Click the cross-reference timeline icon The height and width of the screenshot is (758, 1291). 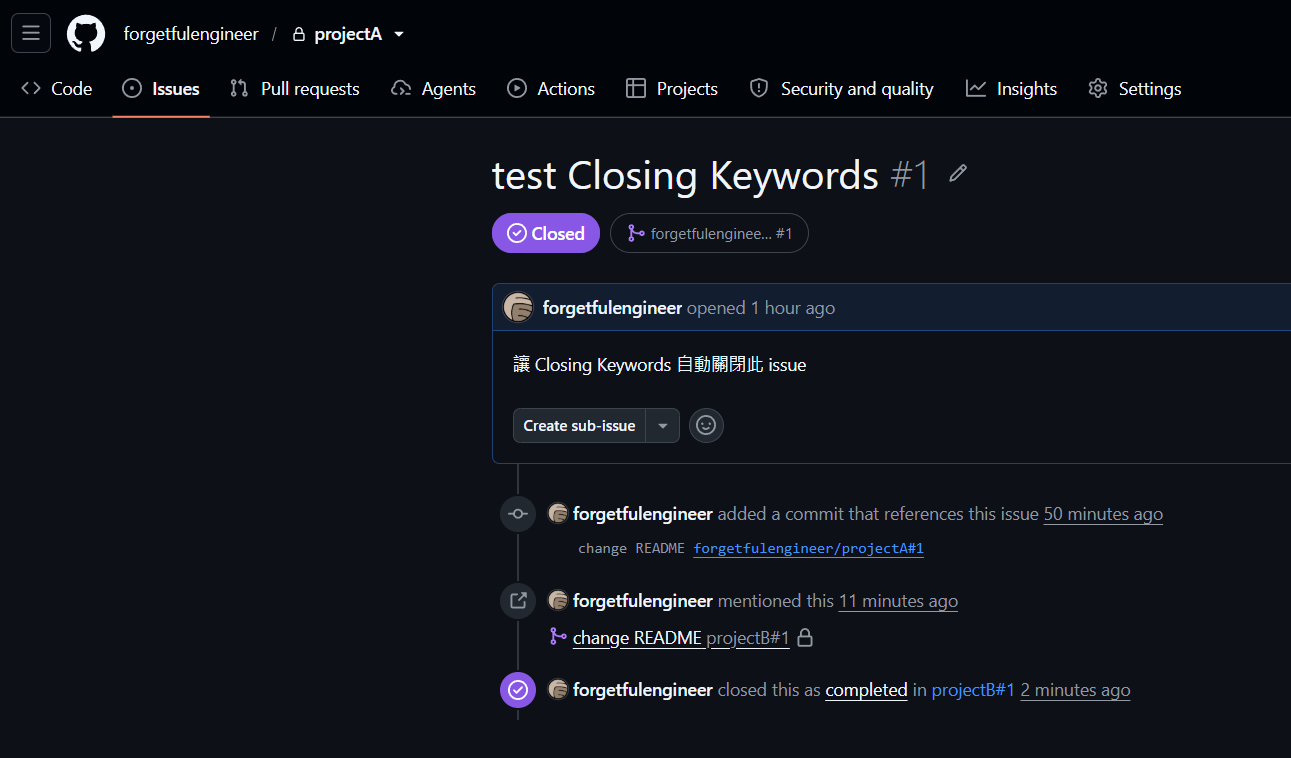(x=518, y=601)
